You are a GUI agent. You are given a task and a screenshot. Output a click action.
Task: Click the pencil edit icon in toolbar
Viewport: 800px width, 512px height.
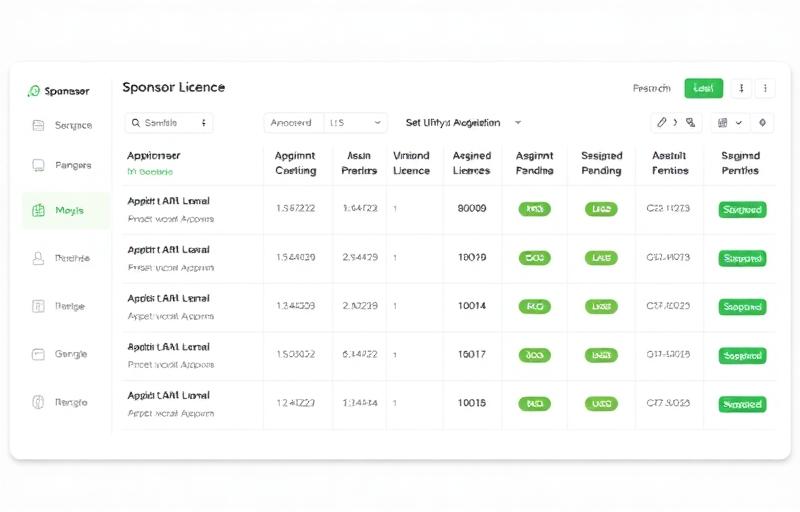[x=661, y=122]
